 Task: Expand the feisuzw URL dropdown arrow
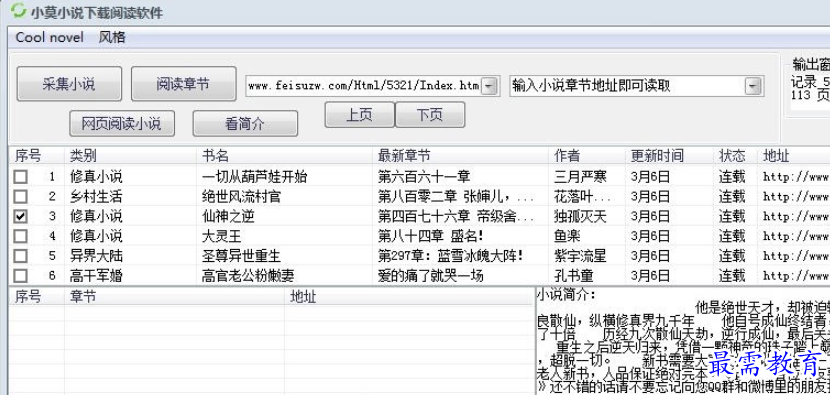pos(490,85)
